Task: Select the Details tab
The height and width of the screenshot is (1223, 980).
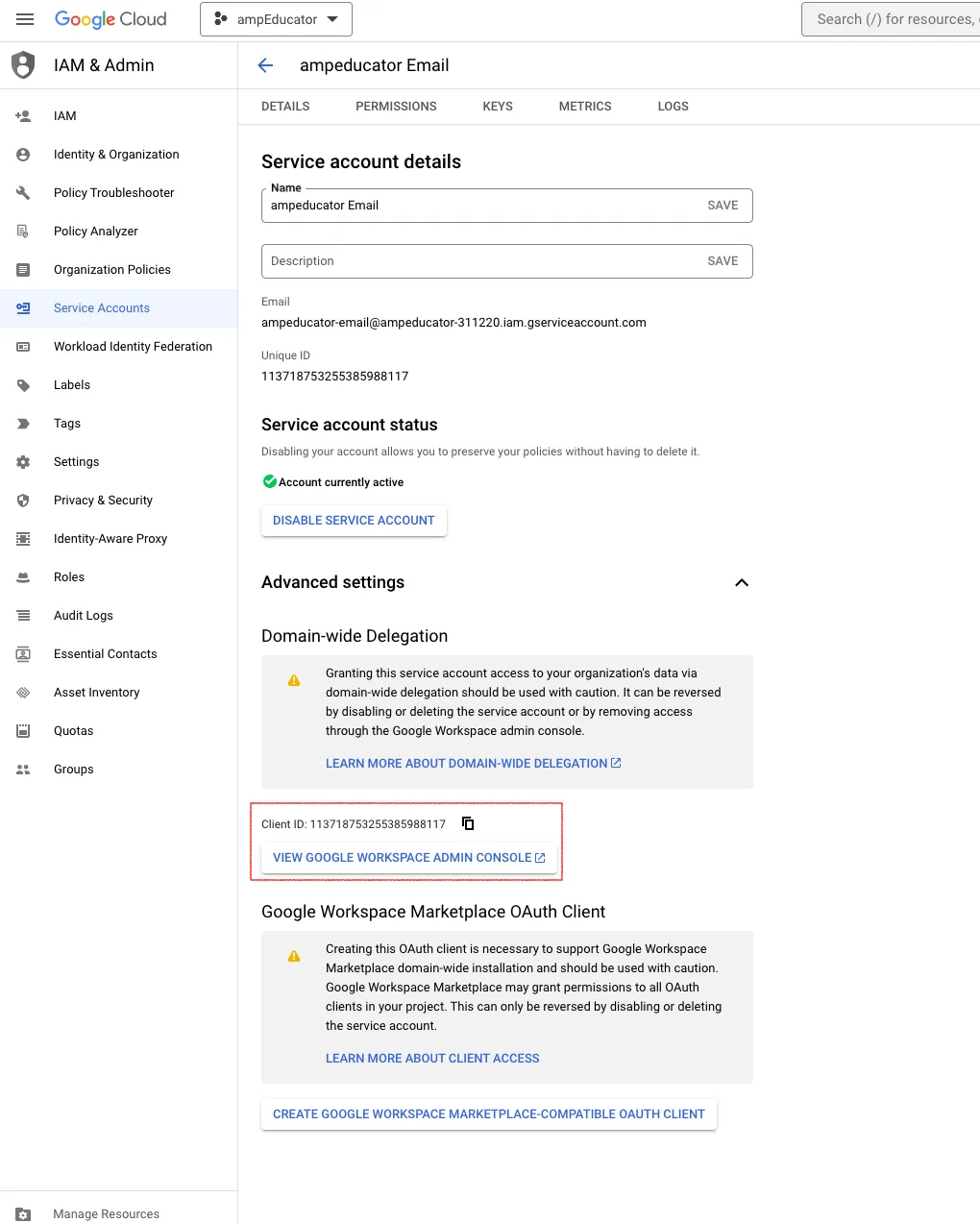Action: [285, 107]
